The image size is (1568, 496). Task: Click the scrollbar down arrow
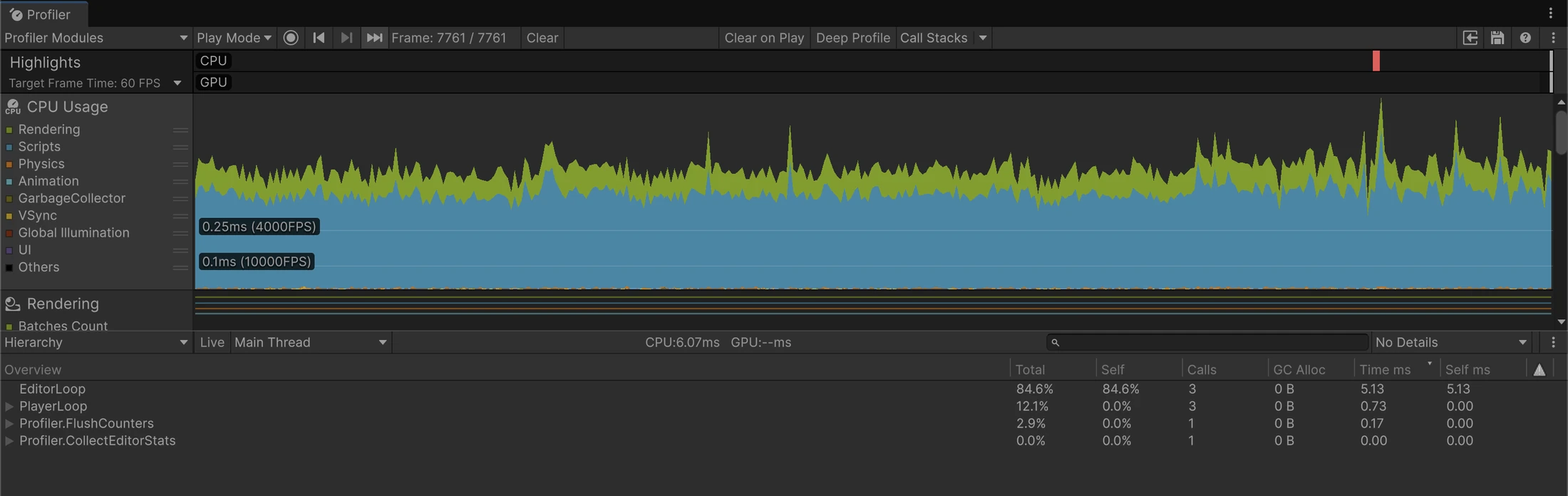1561,322
